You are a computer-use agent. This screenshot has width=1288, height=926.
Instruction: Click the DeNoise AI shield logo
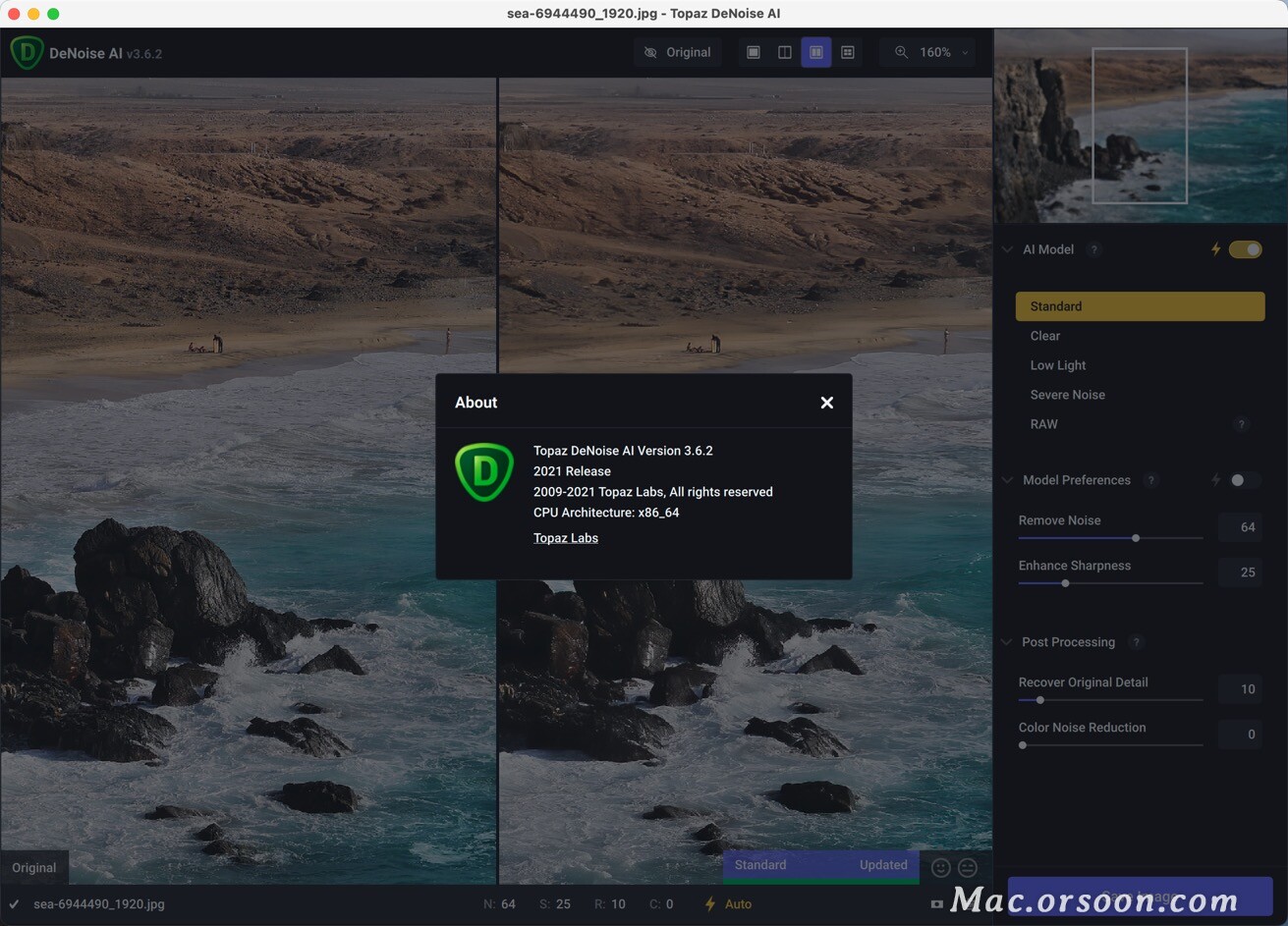[27, 52]
